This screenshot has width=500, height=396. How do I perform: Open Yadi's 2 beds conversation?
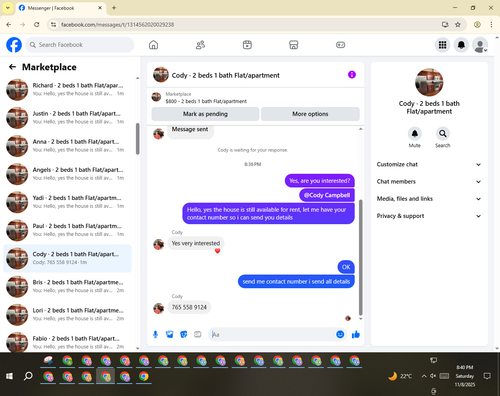click(67, 202)
